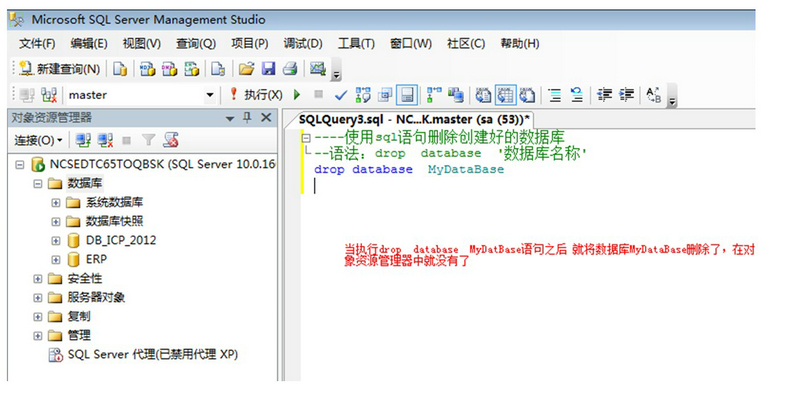This screenshot has width=800, height=393.
Task: Click the SQL Server Compact query icon
Action: click(x=218, y=69)
